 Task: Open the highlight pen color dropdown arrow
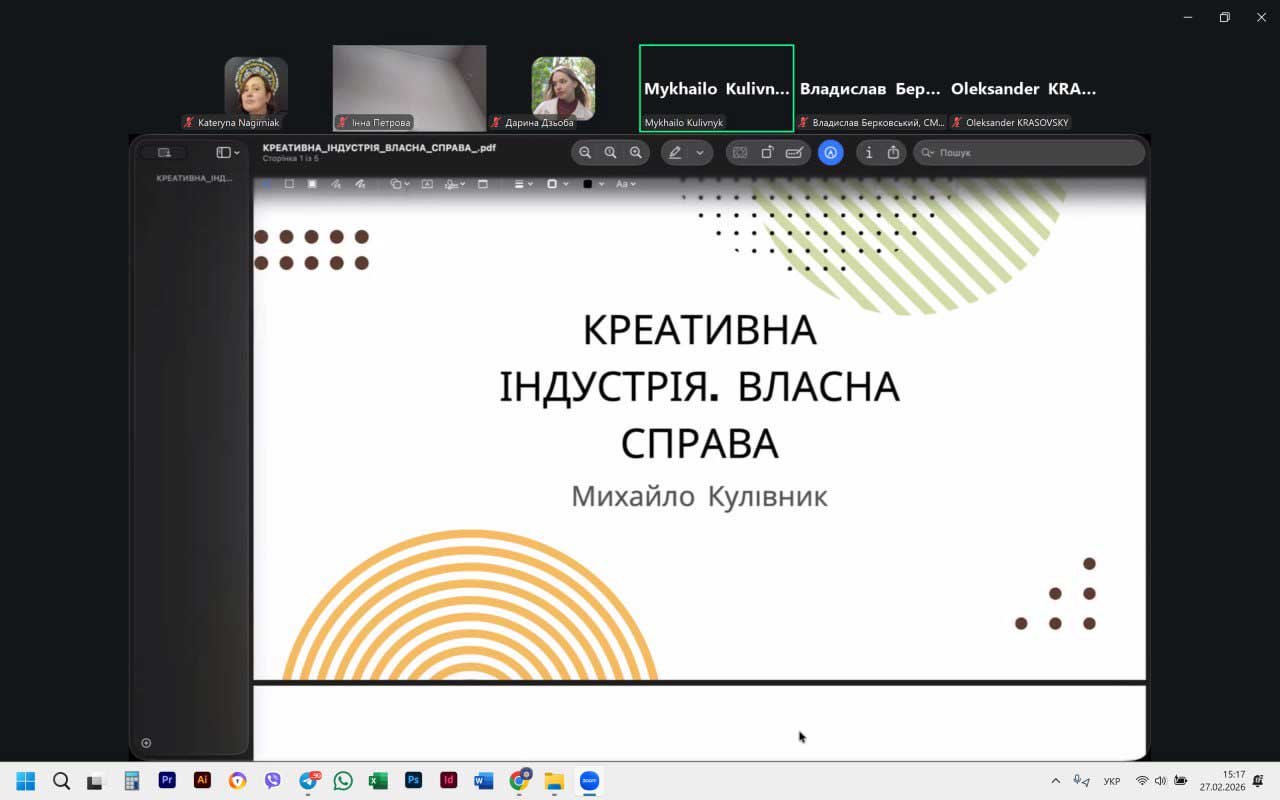699,153
